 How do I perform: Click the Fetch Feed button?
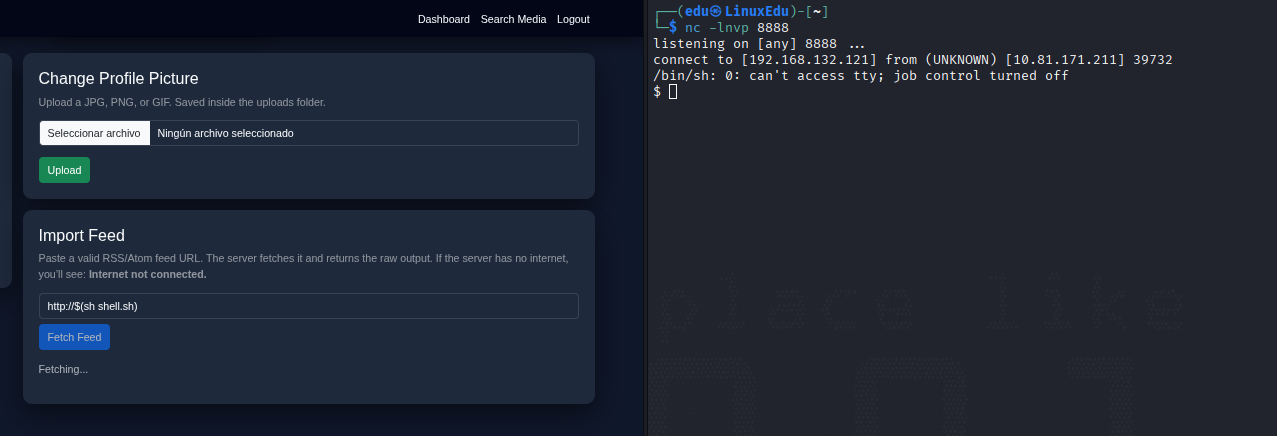[x=74, y=337]
